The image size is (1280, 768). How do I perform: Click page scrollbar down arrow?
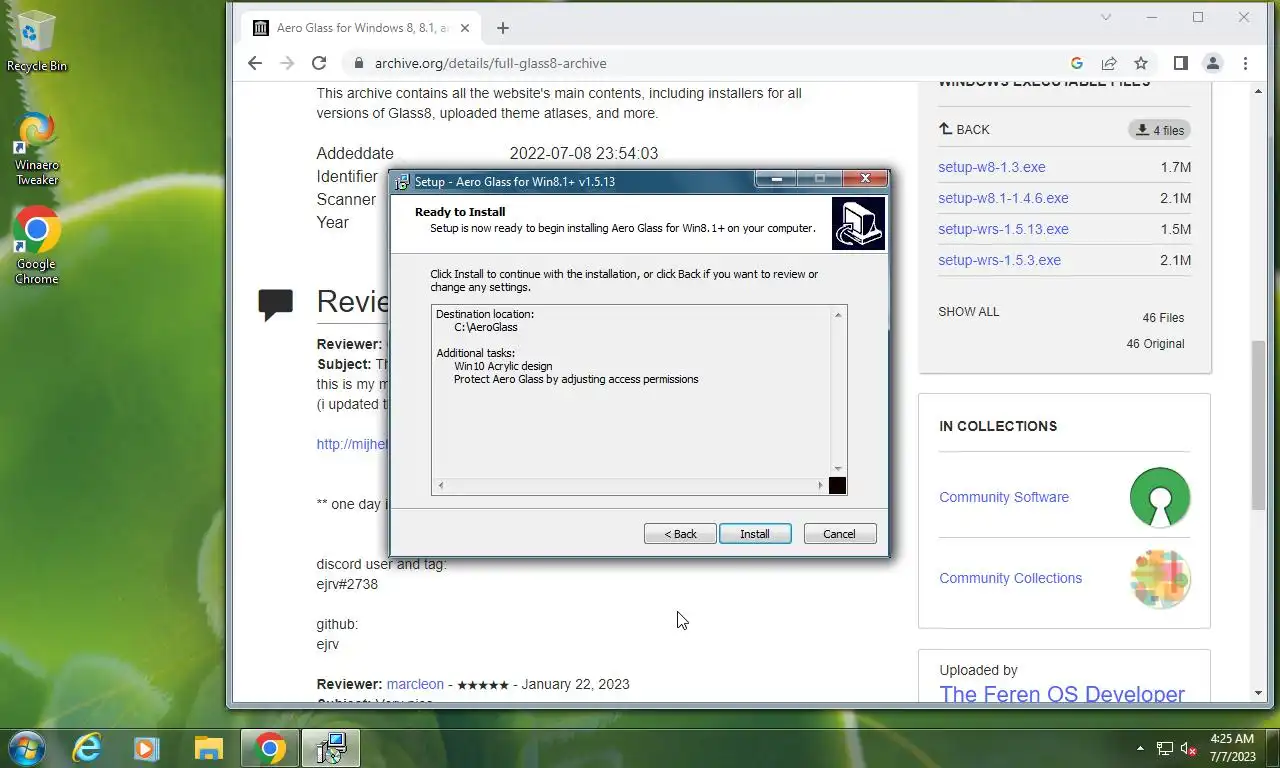click(1258, 693)
